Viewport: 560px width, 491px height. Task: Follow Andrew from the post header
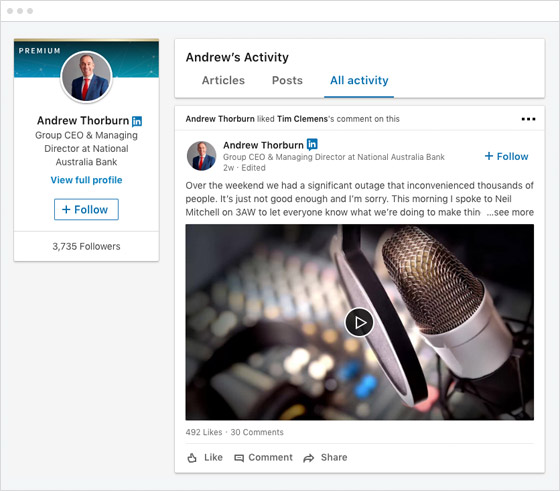click(506, 156)
